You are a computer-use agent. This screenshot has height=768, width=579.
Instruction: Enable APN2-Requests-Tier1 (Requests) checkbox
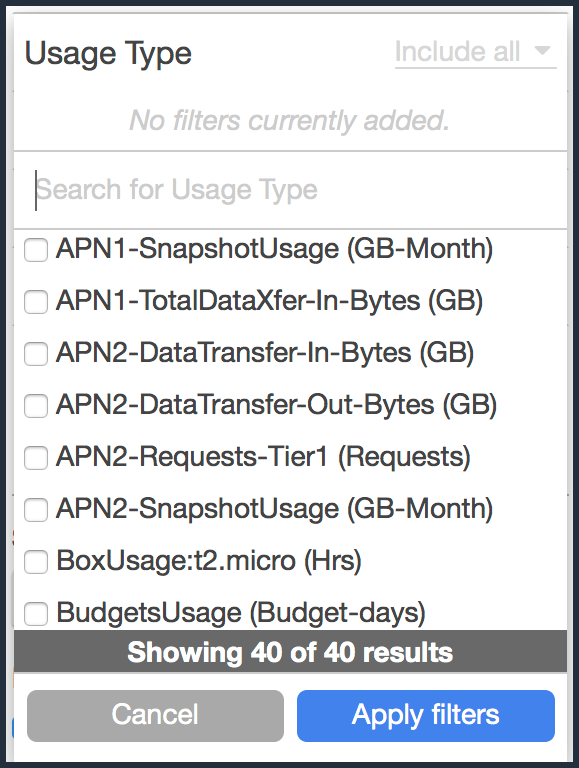click(x=36, y=458)
